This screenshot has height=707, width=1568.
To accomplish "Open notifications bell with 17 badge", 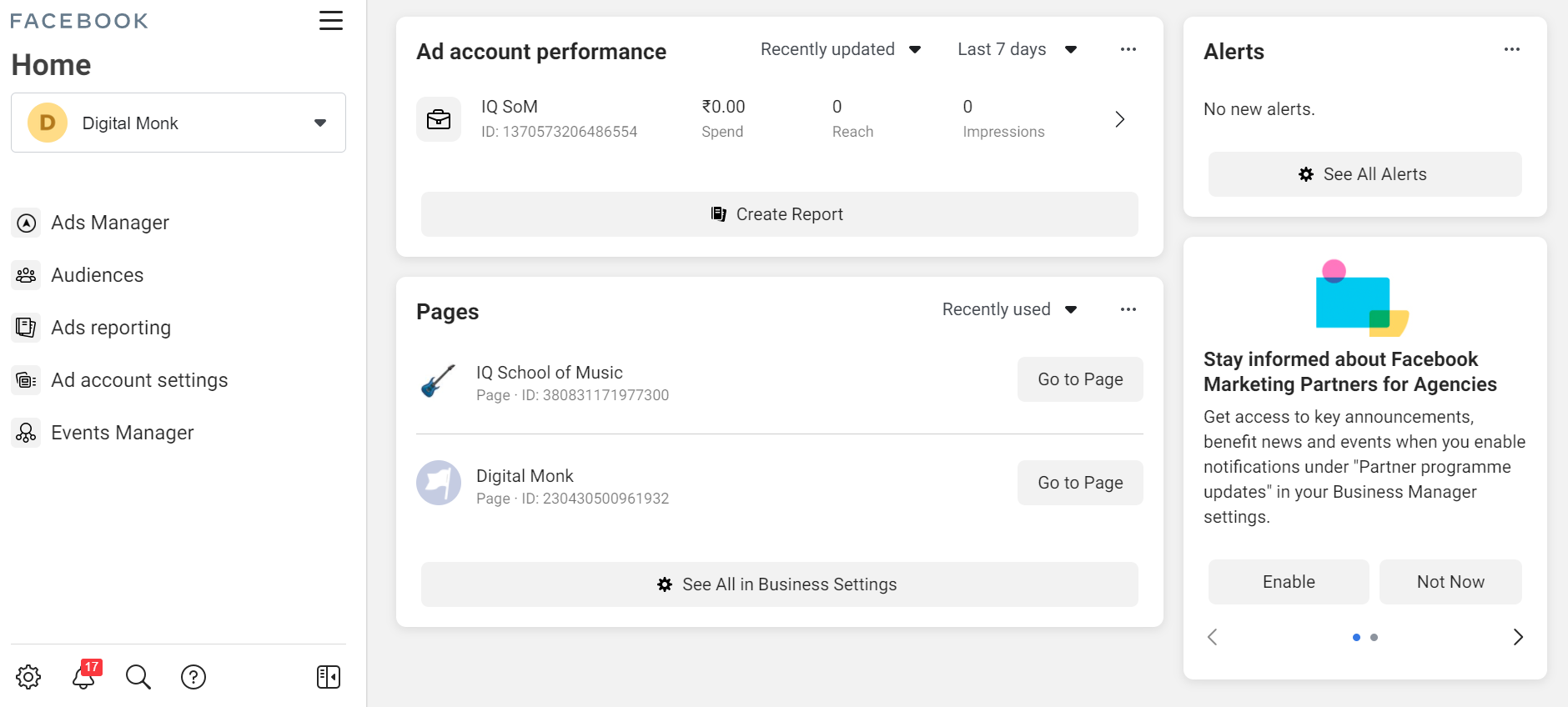I will tap(84, 675).
